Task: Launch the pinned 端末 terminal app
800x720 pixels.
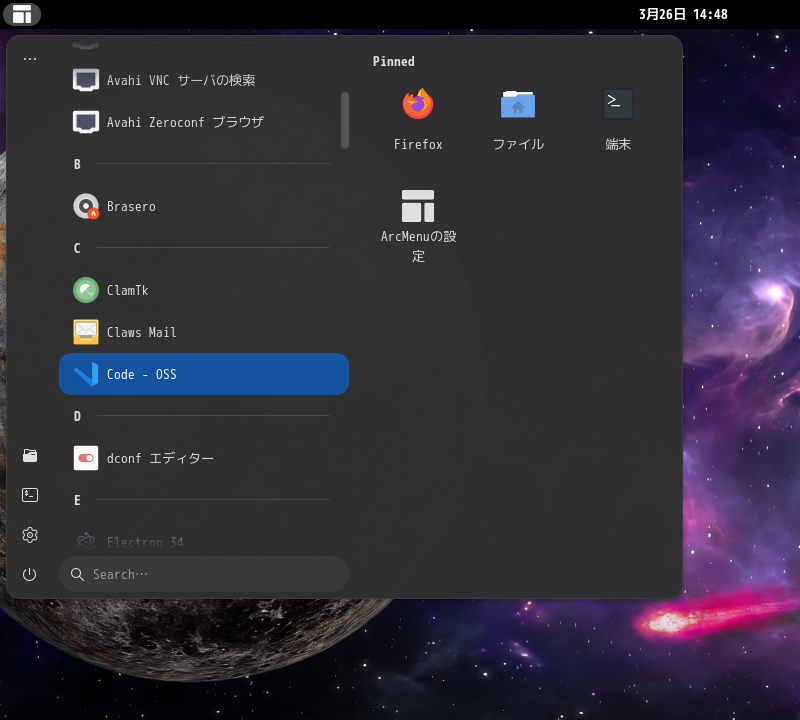Action: pyautogui.click(x=618, y=118)
